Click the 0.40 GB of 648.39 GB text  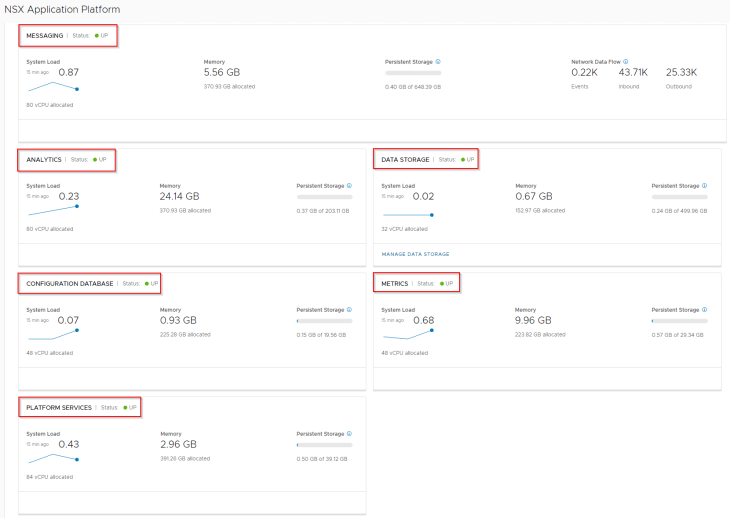[x=413, y=87]
